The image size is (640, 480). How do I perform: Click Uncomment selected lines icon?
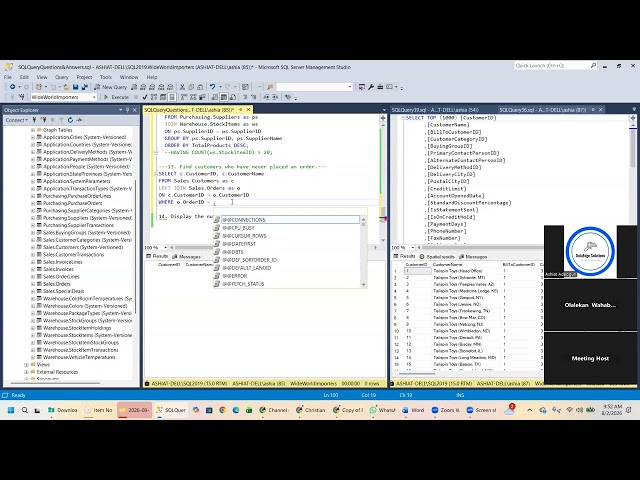point(253,97)
